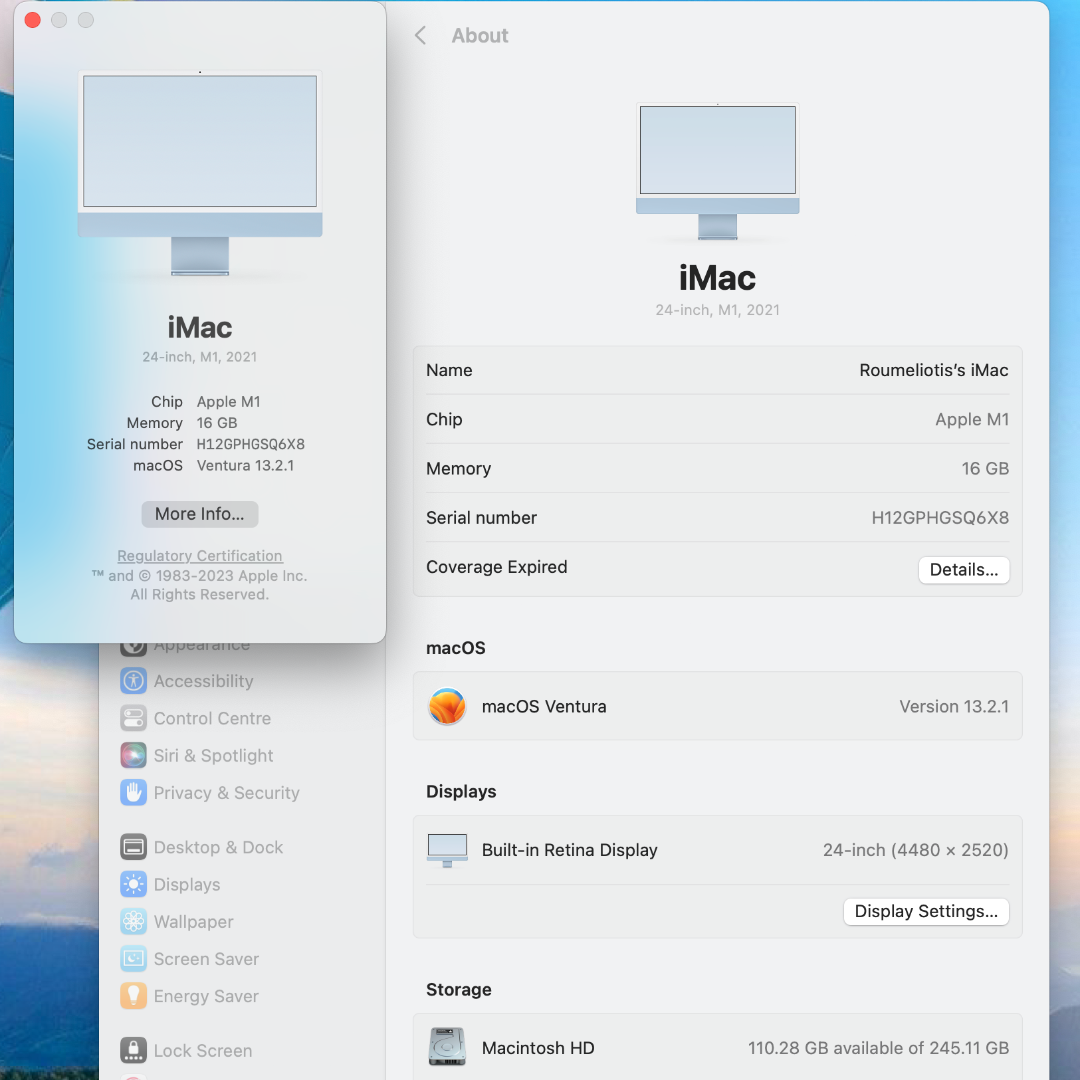Open Lock Screen settings in the sidebar

click(x=186, y=1050)
